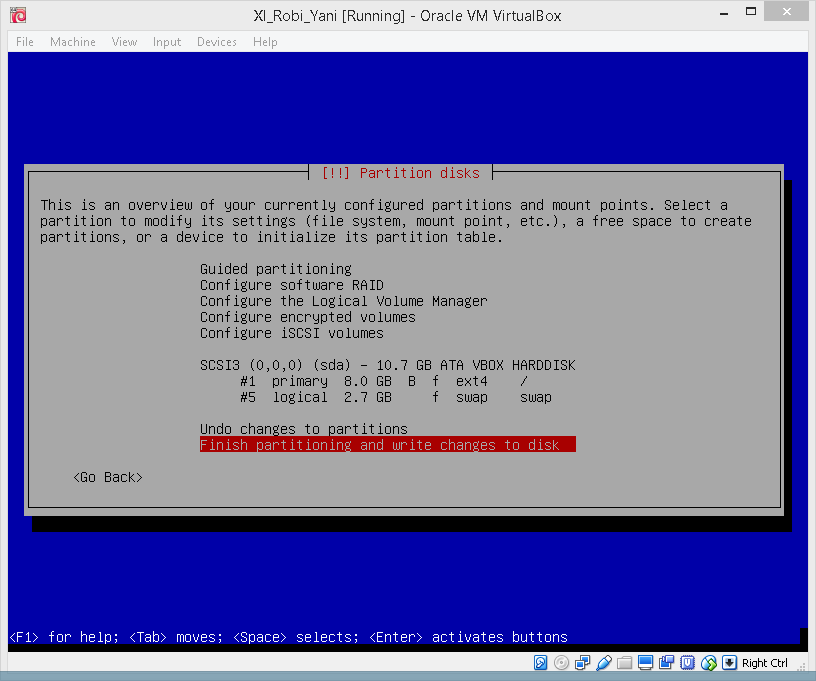Click the USB devices status icon

[604, 662]
